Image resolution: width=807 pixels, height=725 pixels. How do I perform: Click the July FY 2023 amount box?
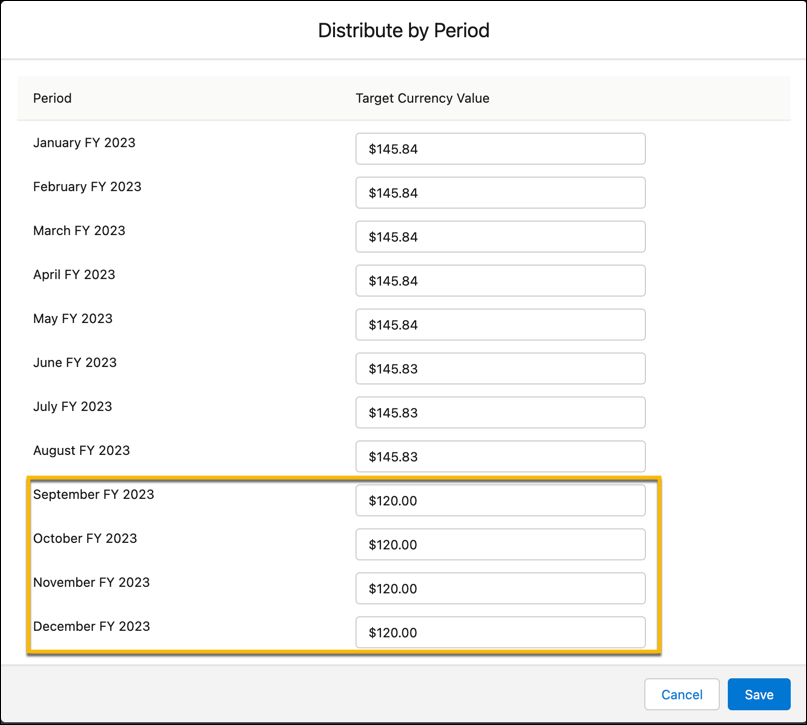(x=500, y=412)
